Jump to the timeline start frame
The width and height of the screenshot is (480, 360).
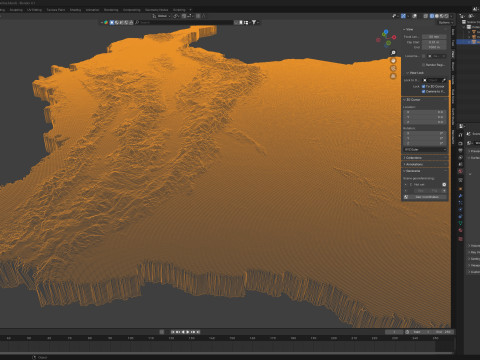pos(173,332)
